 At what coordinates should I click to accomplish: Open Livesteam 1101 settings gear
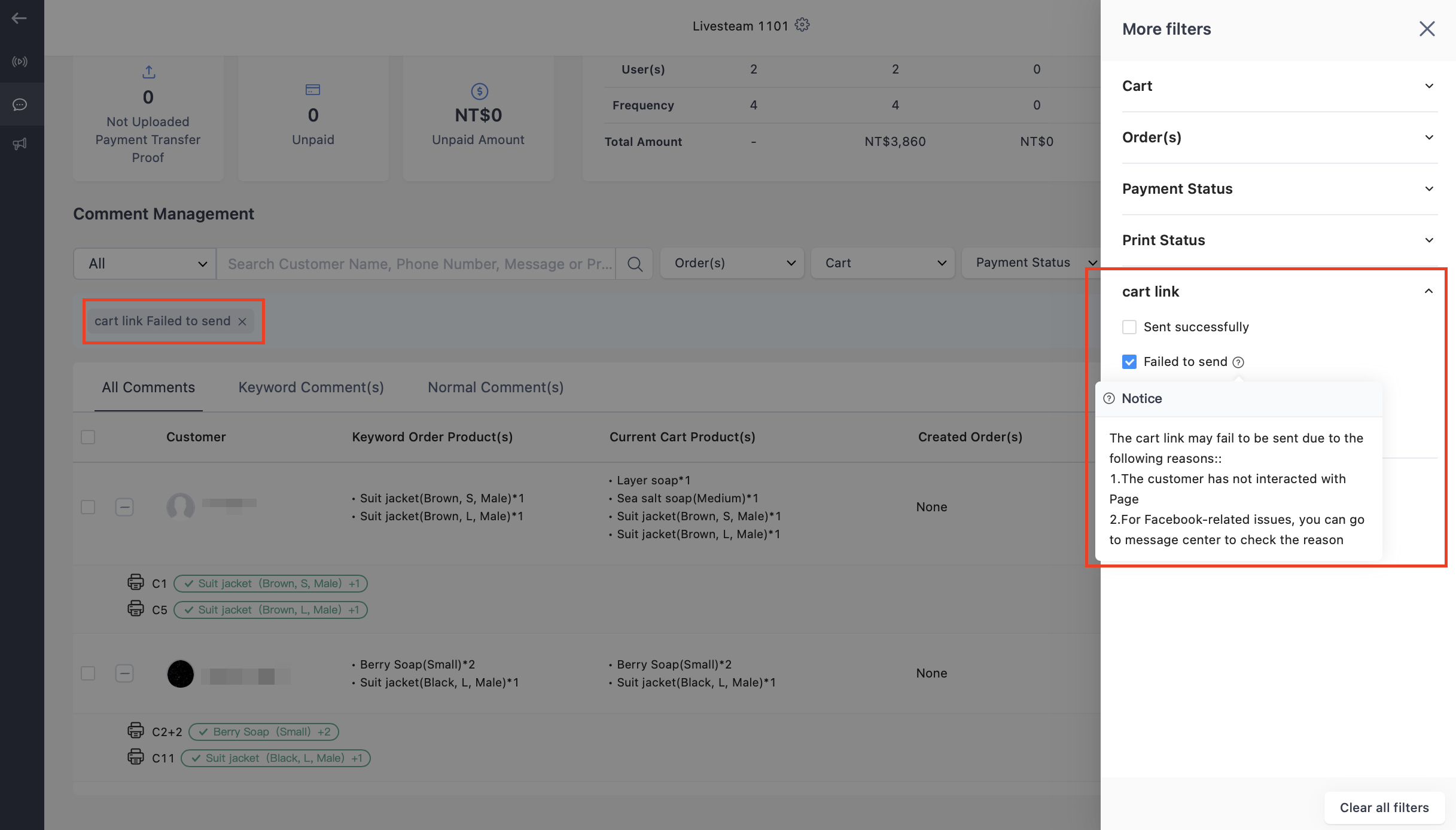(x=802, y=25)
